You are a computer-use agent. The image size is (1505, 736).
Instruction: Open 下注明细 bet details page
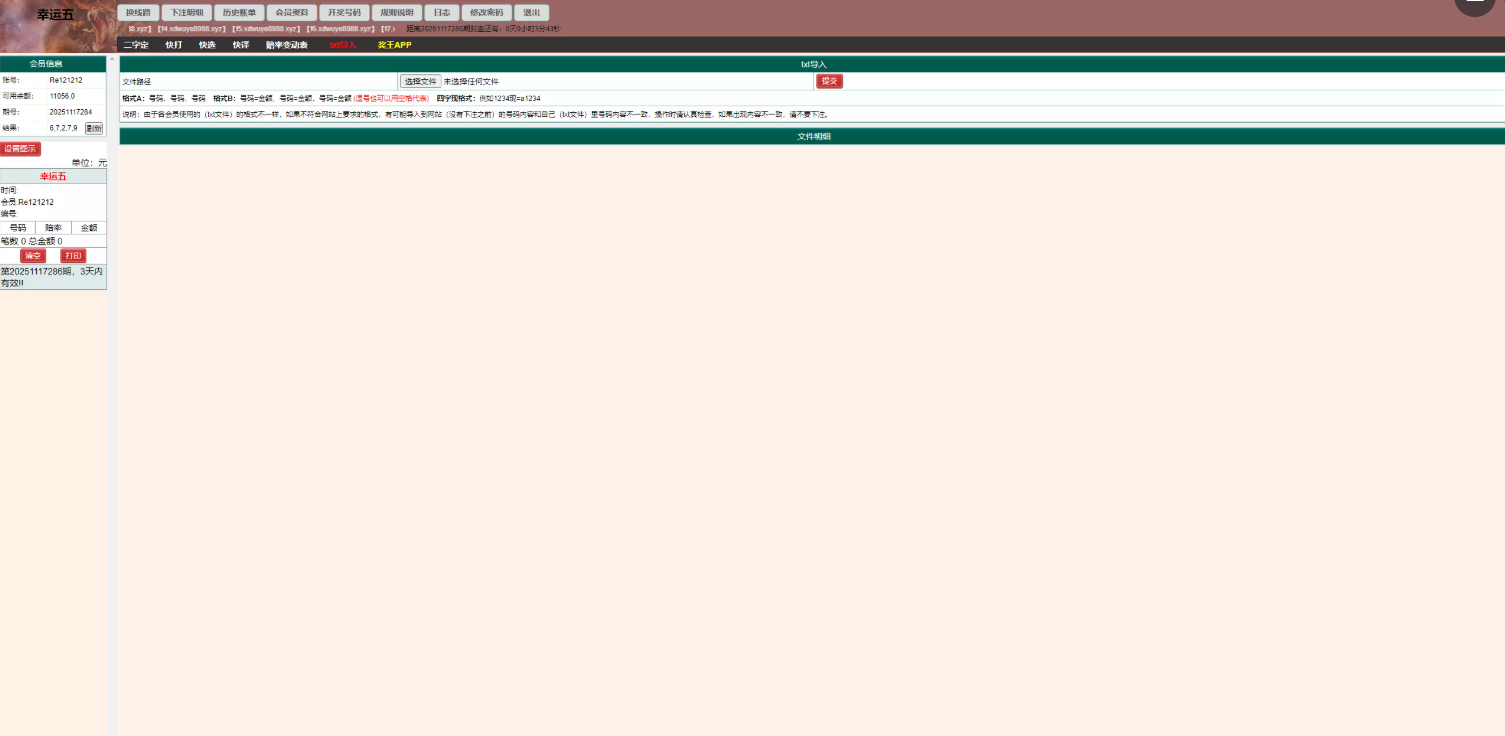click(x=186, y=13)
